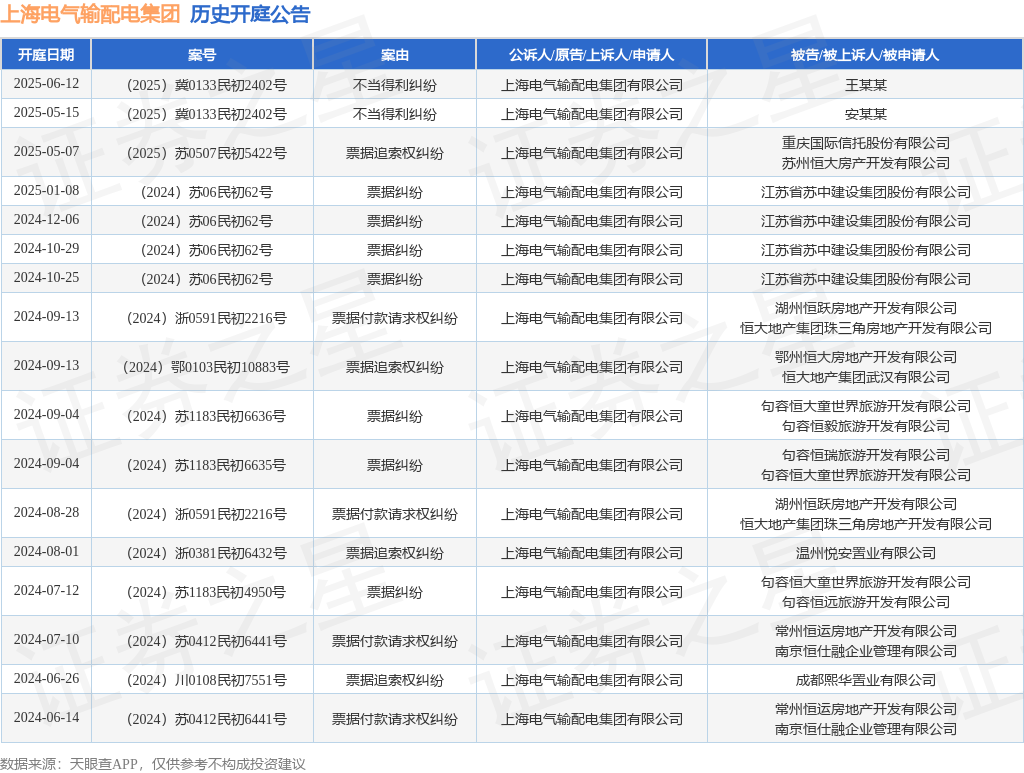1024x773 pixels.
Task: Select the date cell 2025-01-08
Action: click(46, 191)
